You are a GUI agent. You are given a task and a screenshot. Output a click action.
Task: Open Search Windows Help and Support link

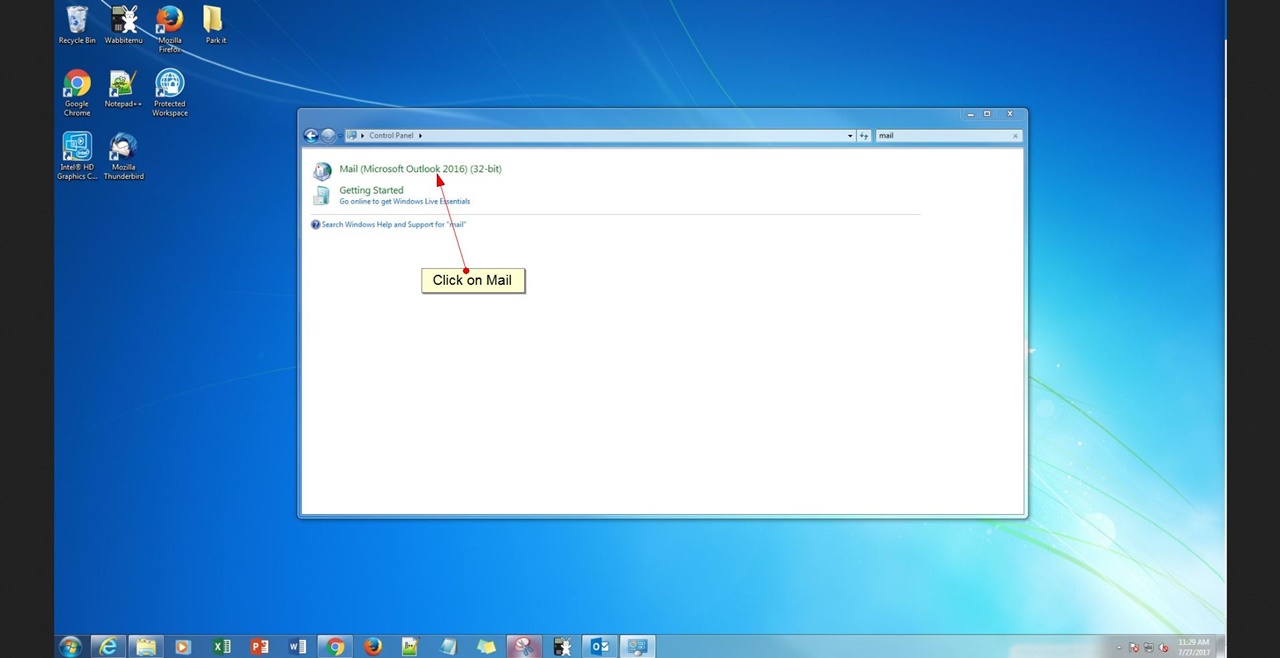[393, 225]
